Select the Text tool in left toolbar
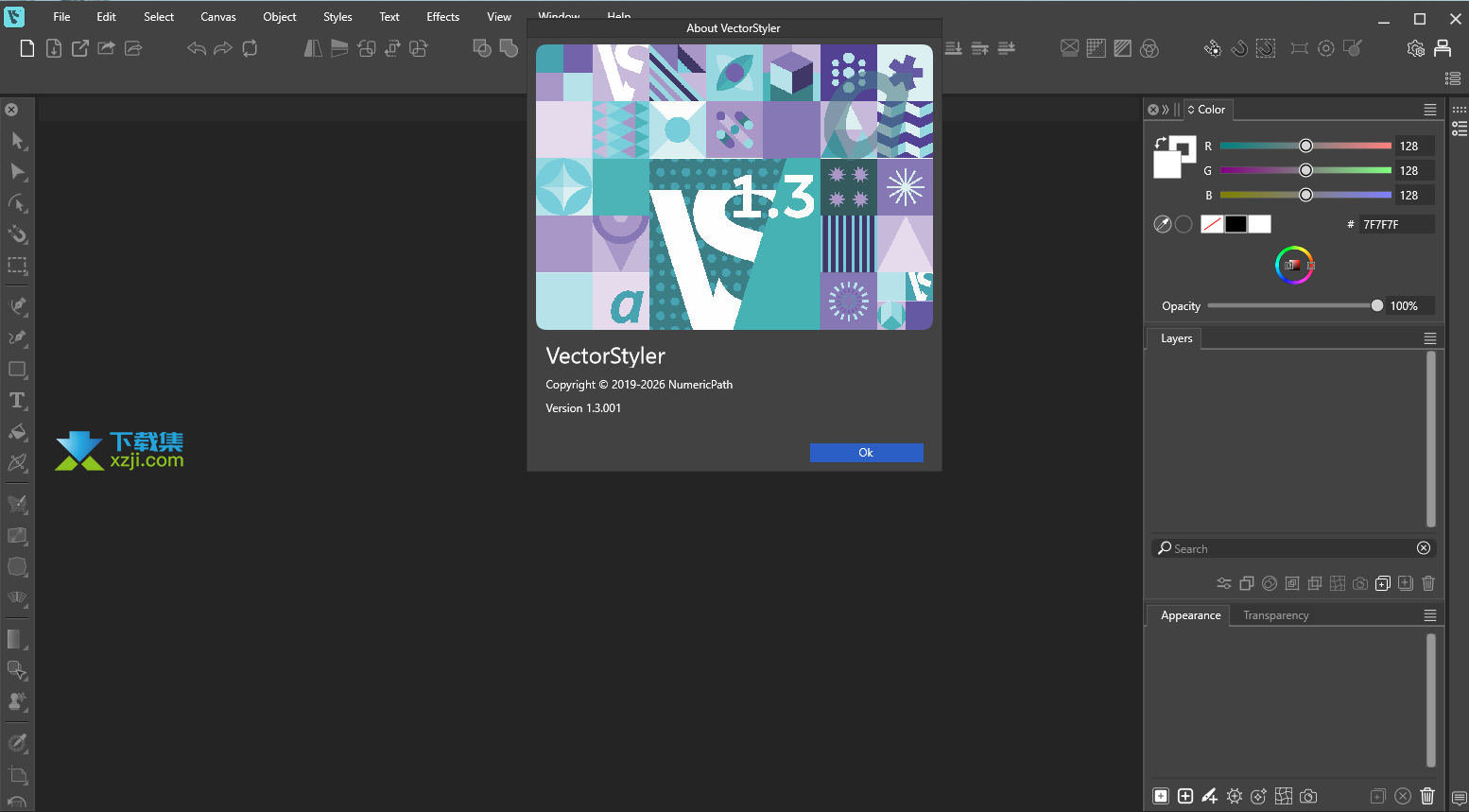 [17, 401]
